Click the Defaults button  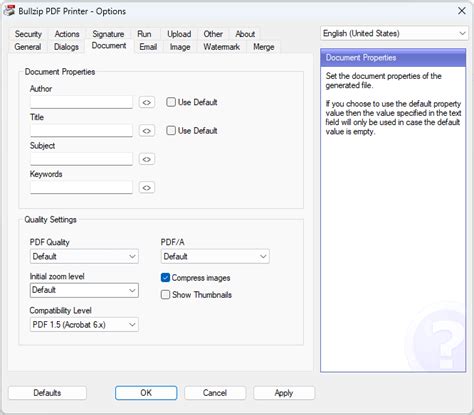tap(47, 393)
